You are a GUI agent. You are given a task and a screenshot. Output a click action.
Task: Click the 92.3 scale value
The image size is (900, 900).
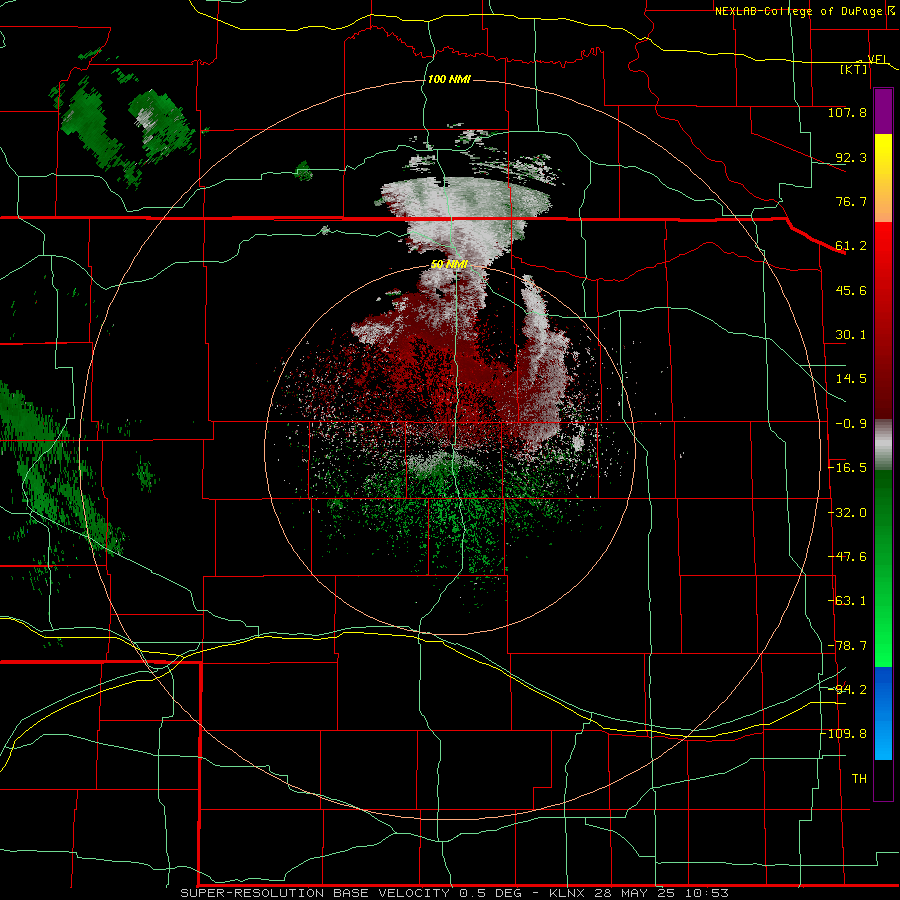(x=851, y=157)
